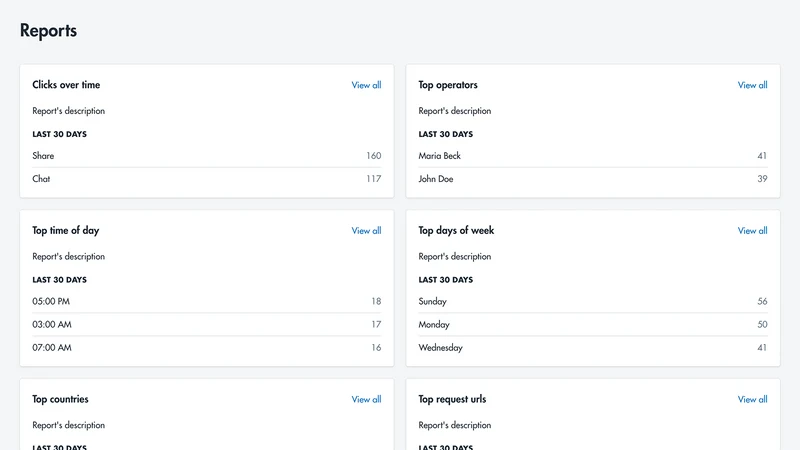
Task: Select the Maria Beck operator row
Action: click(x=593, y=156)
